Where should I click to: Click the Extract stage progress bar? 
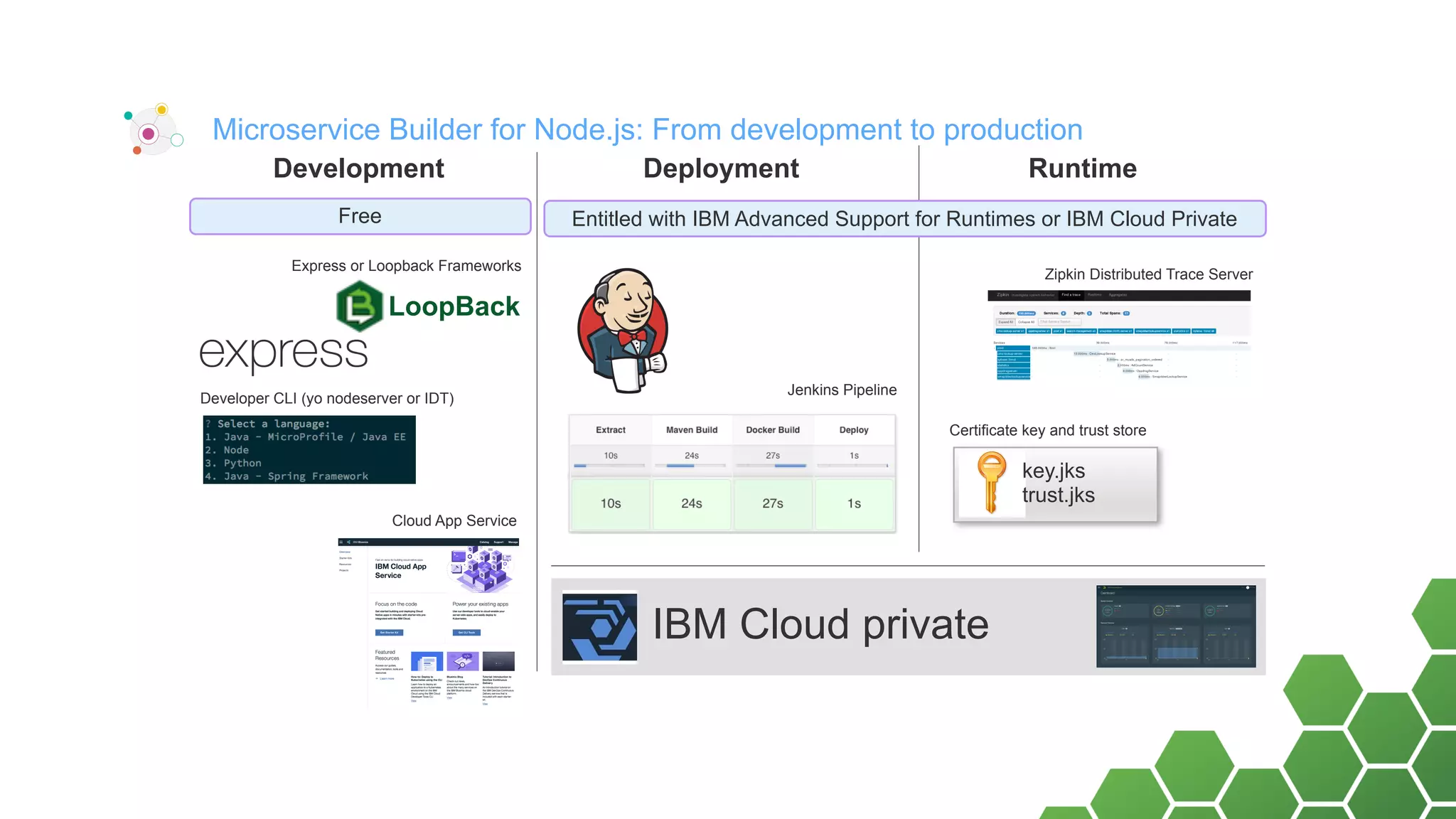[609, 466]
